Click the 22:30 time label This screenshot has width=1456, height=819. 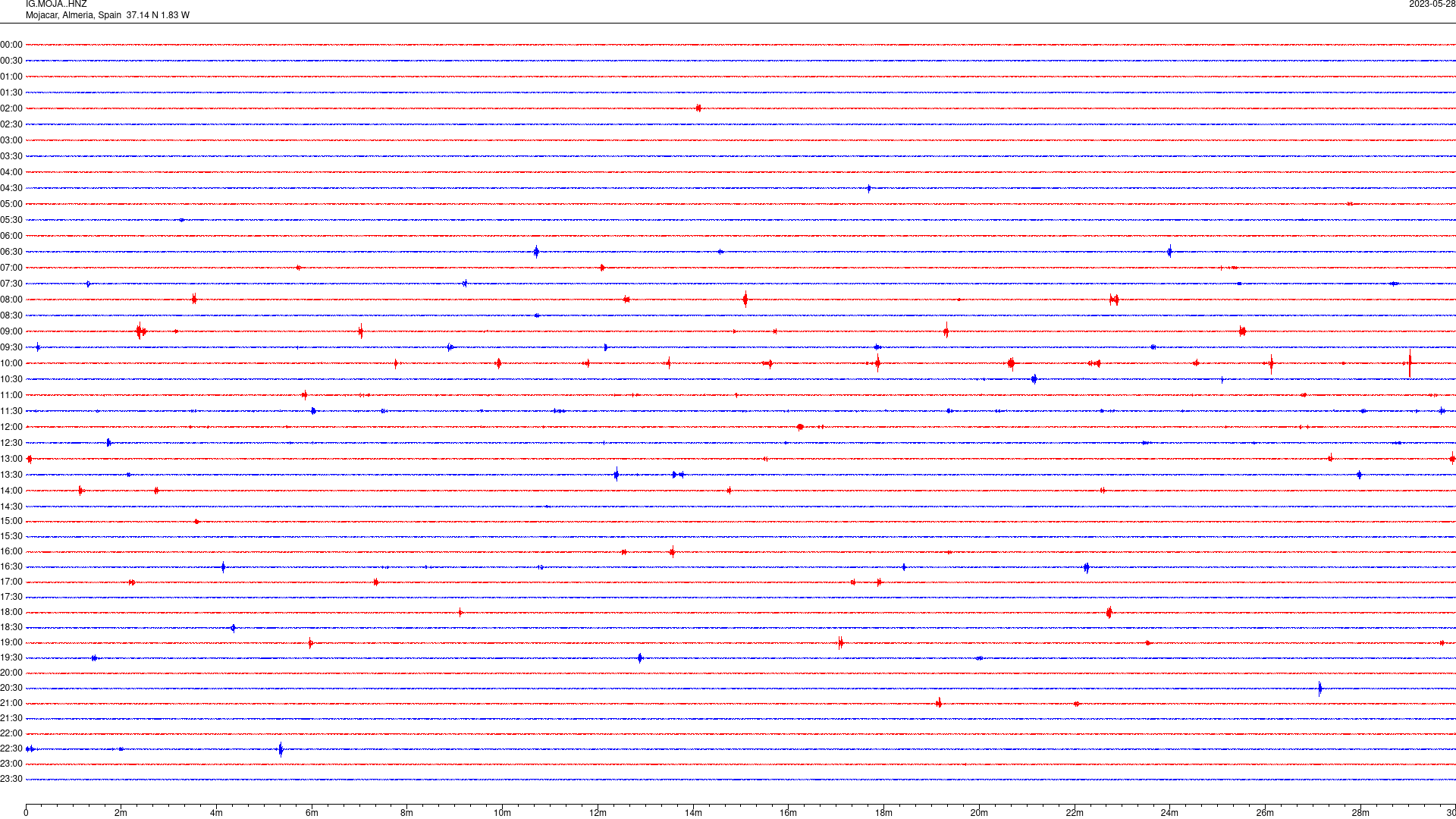[11, 748]
